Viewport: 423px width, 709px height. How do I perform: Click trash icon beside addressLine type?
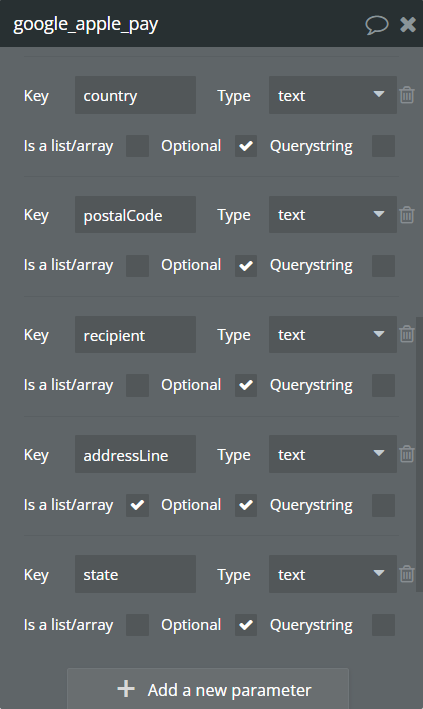tap(407, 454)
